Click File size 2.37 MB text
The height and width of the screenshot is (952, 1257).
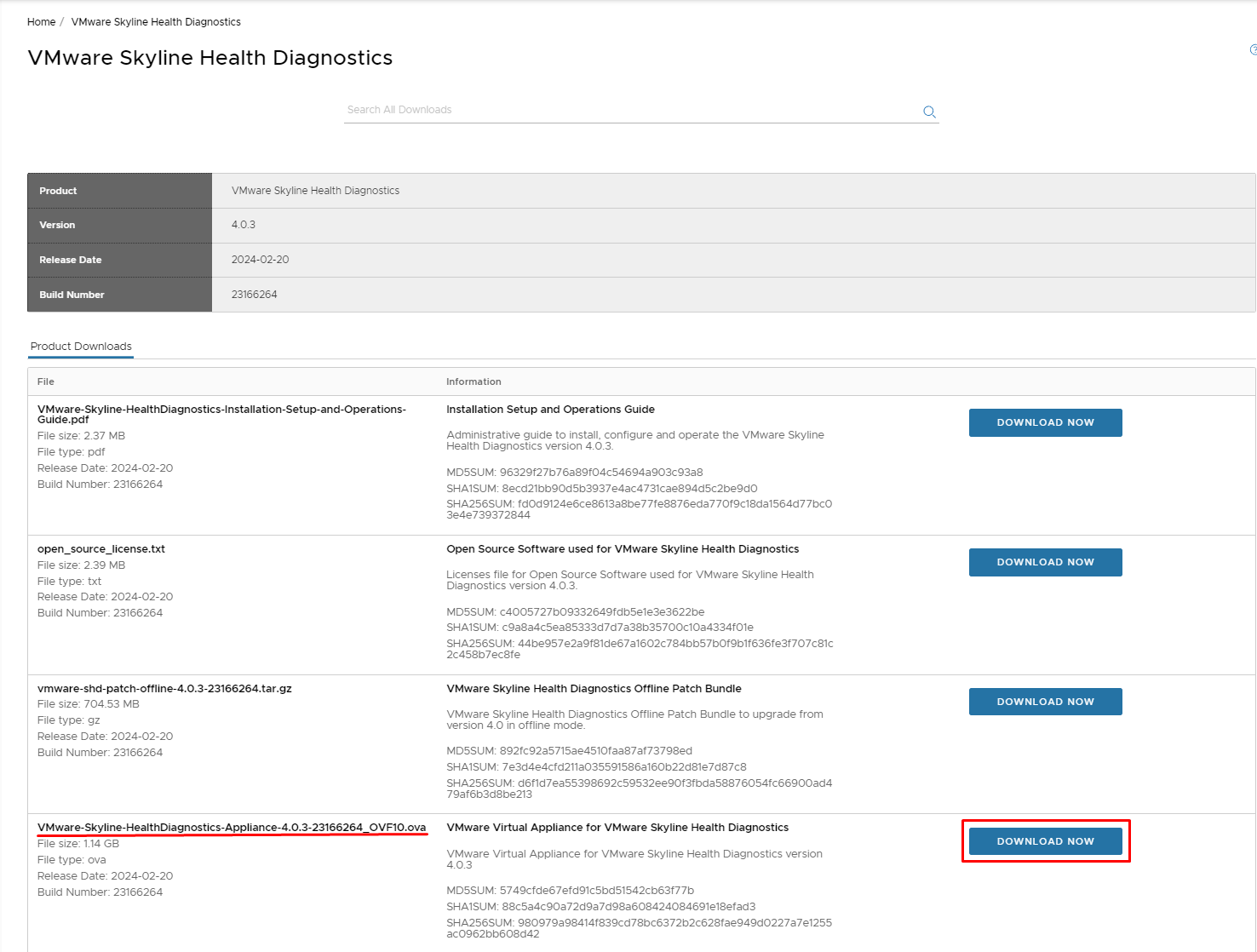click(x=81, y=436)
